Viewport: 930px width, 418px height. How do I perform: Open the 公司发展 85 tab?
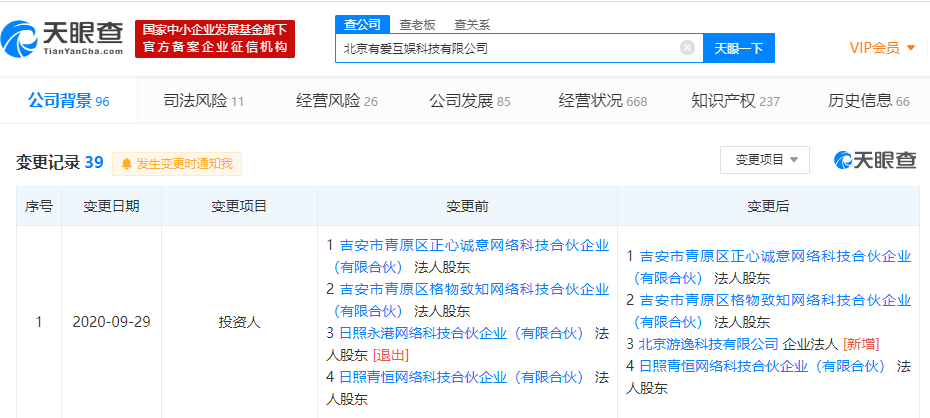tap(470, 101)
